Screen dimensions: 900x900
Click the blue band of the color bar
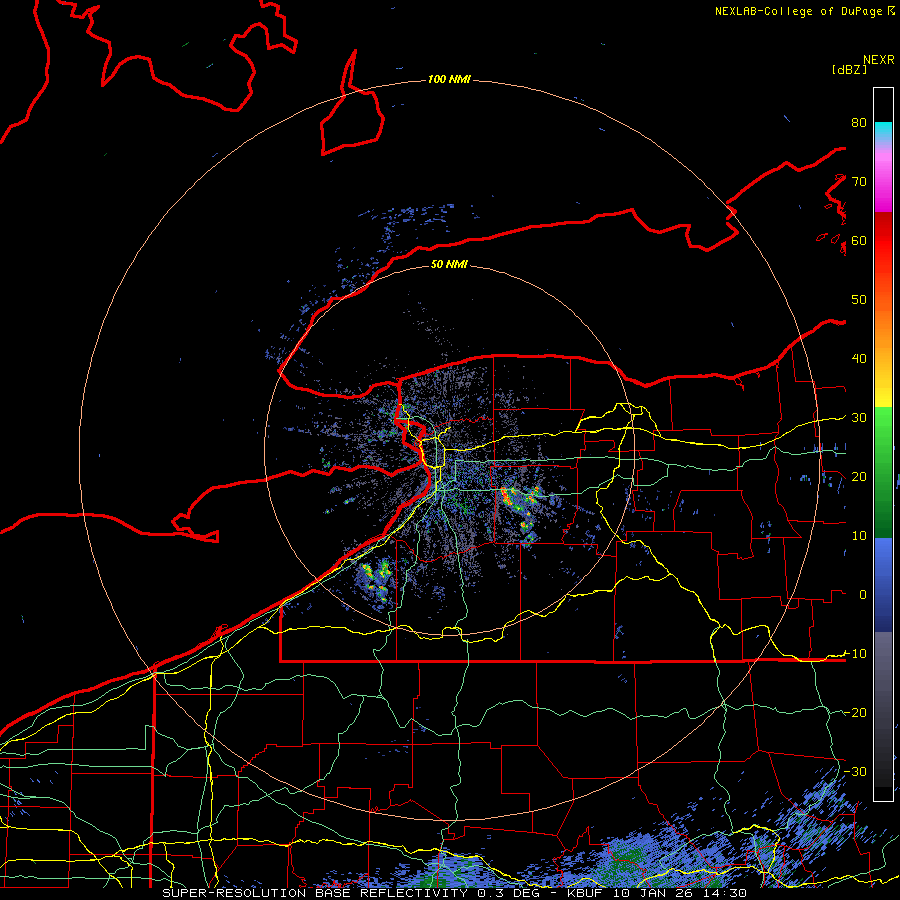pos(883,584)
